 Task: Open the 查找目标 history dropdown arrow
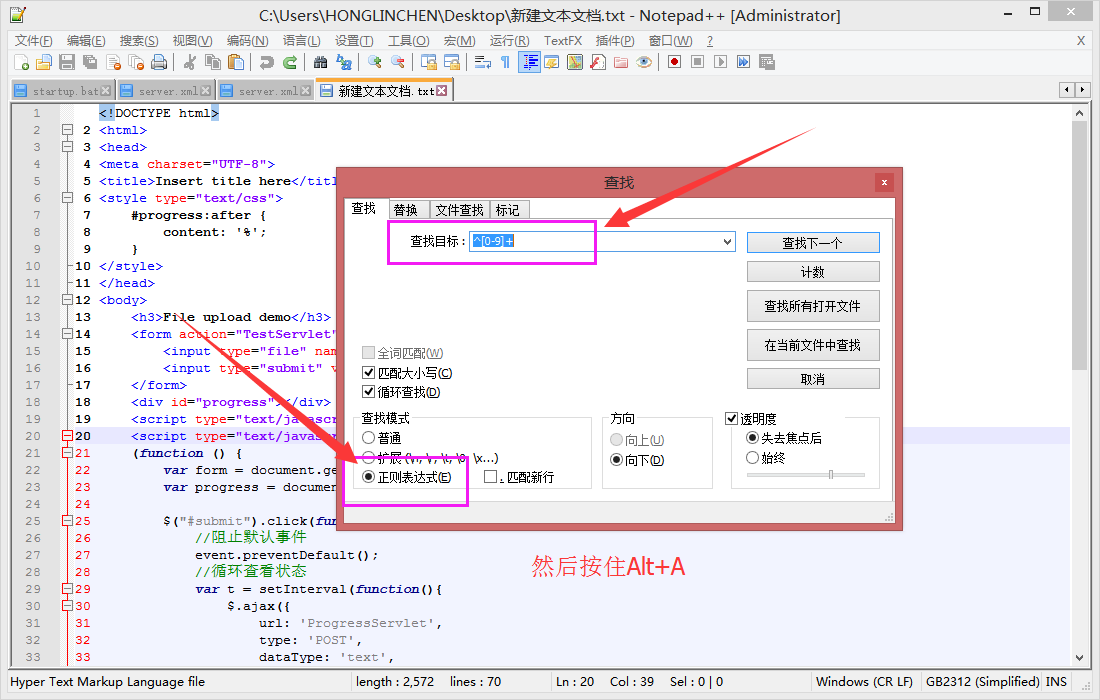(x=727, y=241)
